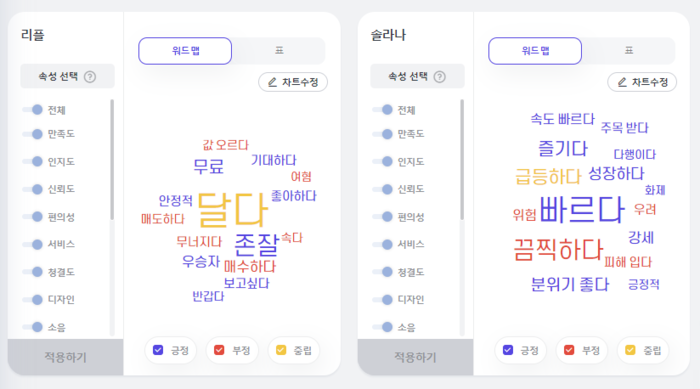Viewport: 700px width, 389px height.
Task: Click help icon beside 속성 선택 in 솔라나 panel
Action: (440, 77)
